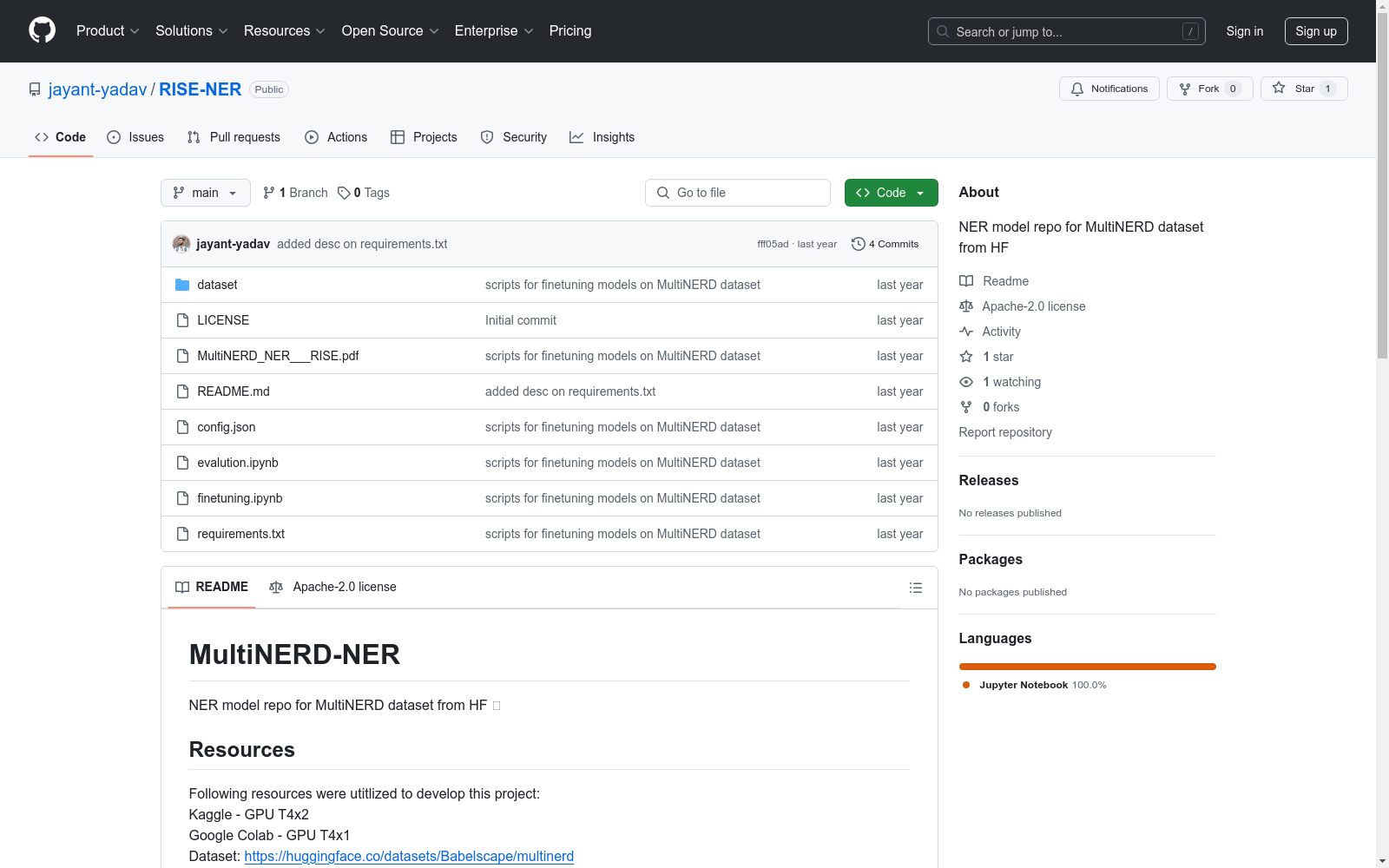Open the 4 Commits history link
The height and width of the screenshot is (868, 1389).
pyautogui.click(x=885, y=244)
